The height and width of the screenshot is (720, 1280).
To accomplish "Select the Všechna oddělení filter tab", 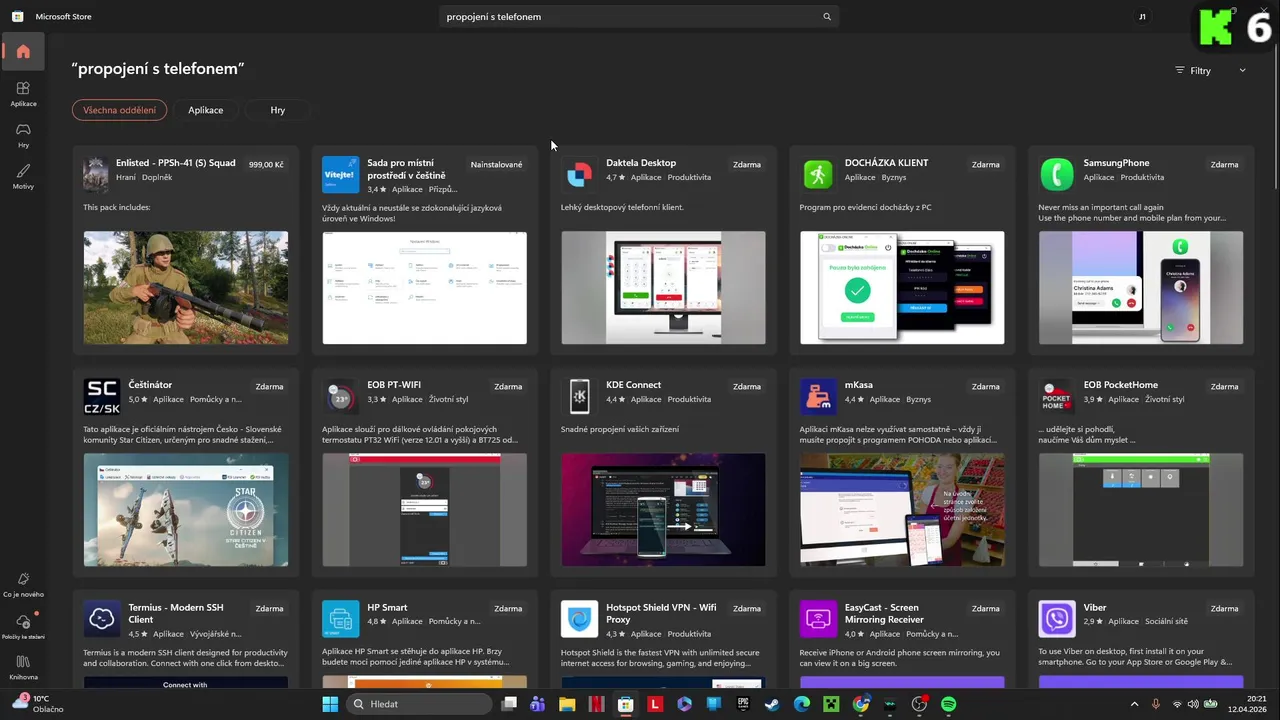I will 119,110.
